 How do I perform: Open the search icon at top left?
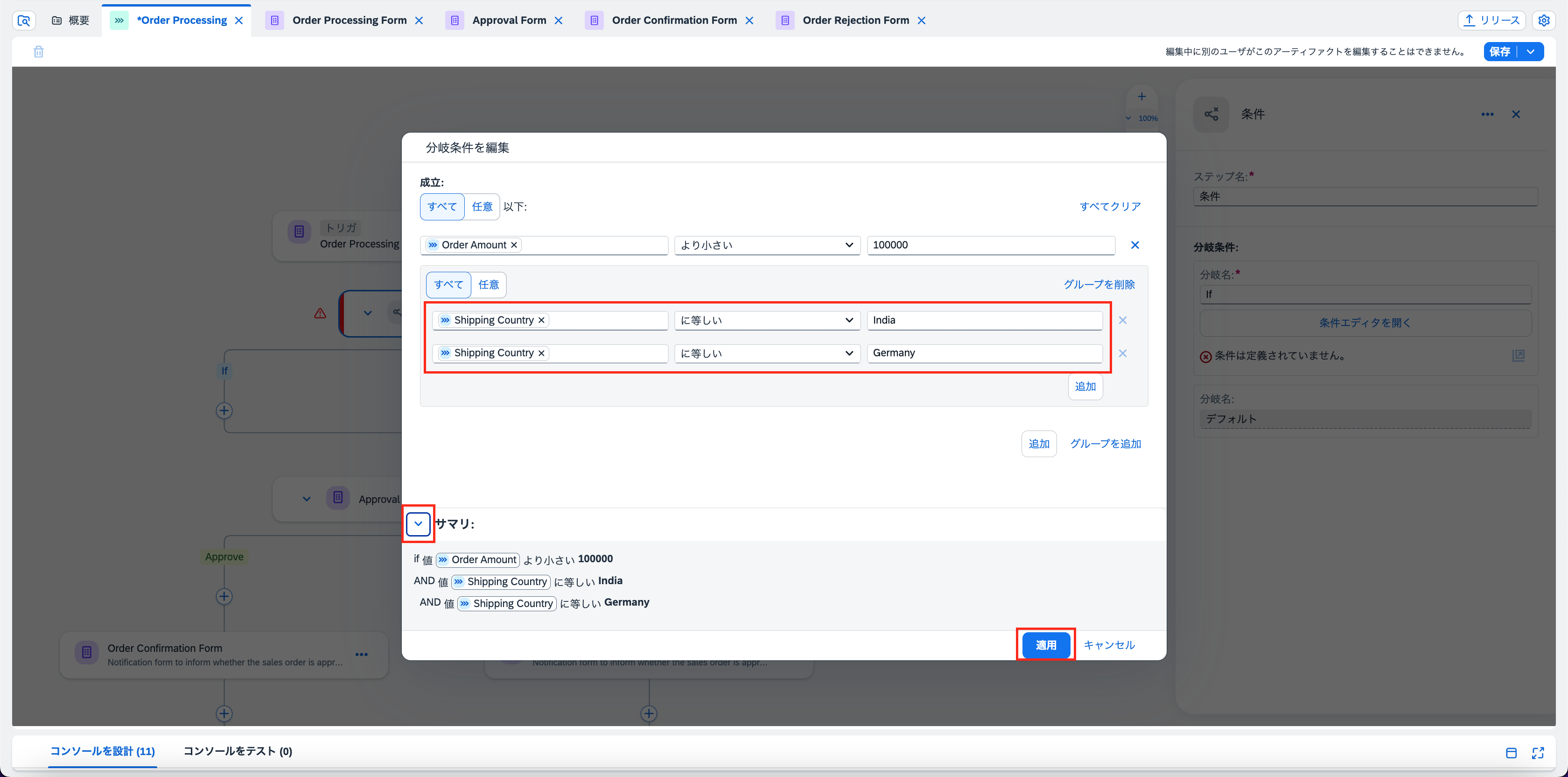pyautogui.click(x=24, y=20)
